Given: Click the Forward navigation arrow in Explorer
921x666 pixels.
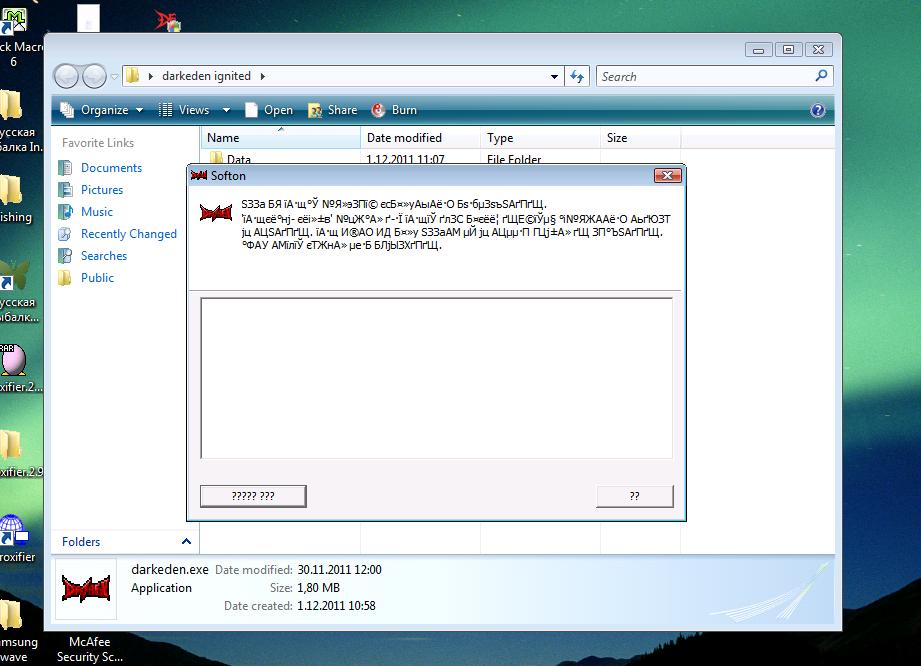Looking at the screenshot, I should click(x=94, y=76).
